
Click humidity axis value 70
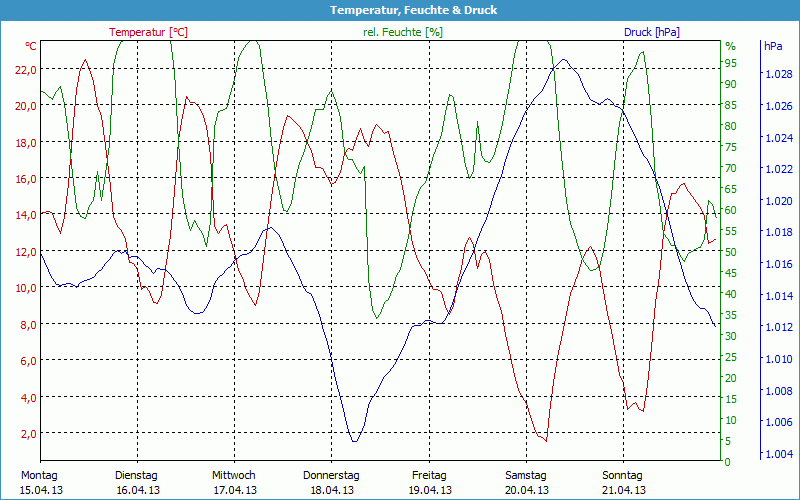pyautogui.click(x=731, y=168)
